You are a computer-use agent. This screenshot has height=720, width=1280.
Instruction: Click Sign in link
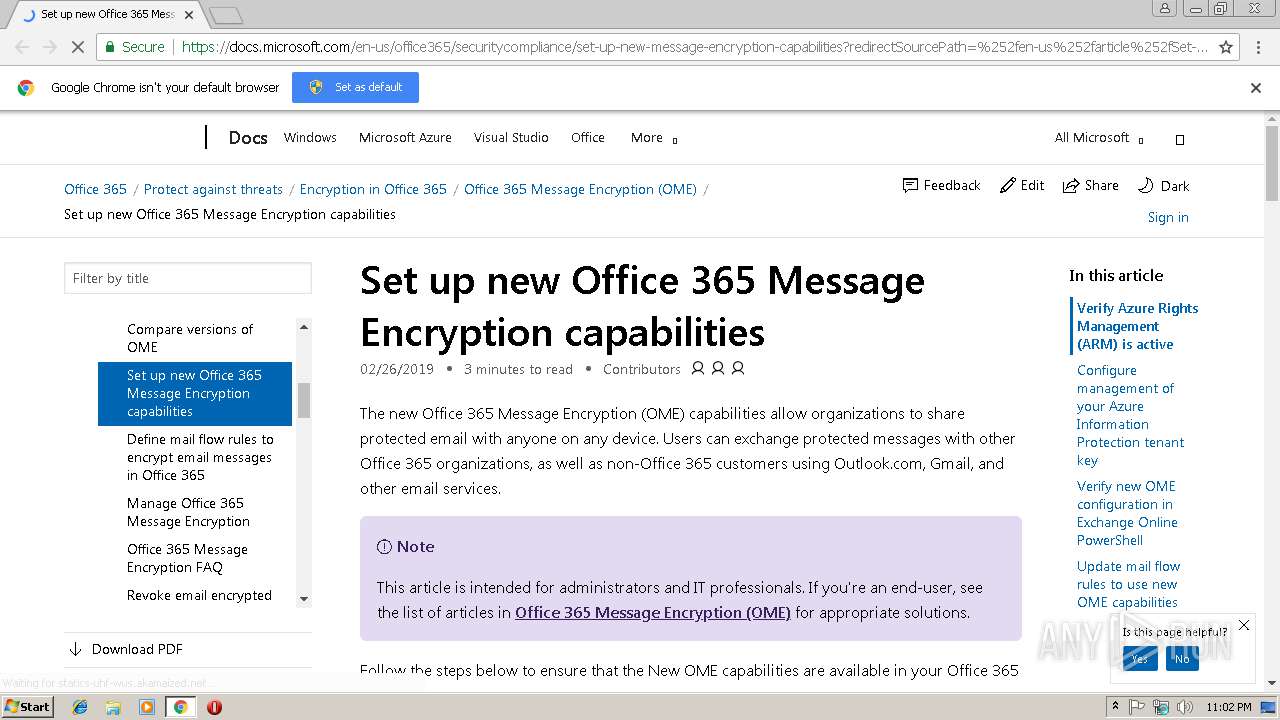1168,217
